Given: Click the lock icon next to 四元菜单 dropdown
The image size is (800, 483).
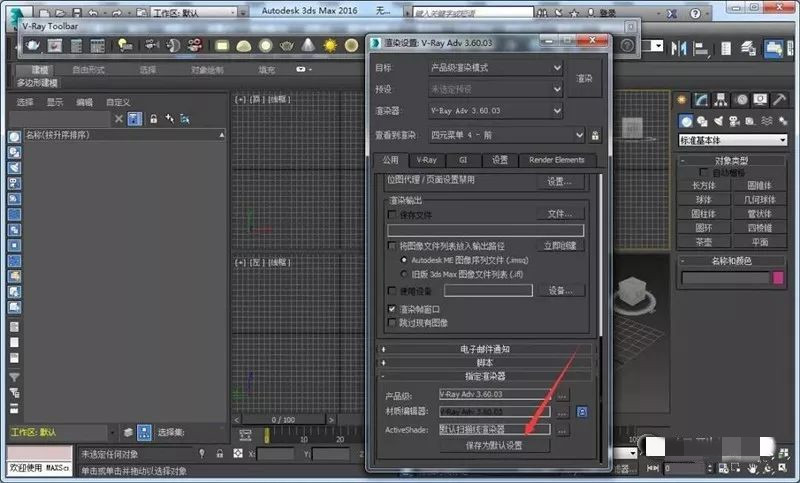Looking at the screenshot, I should click(595, 135).
